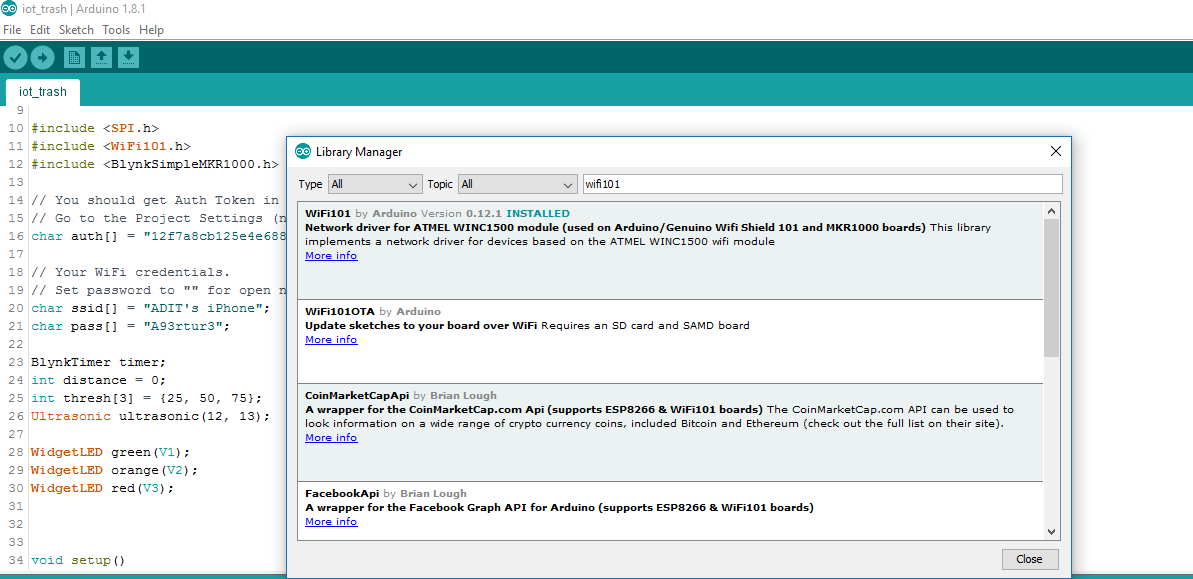Expand the Type dropdown
The height and width of the screenshot is (579, 1193).
374,184
